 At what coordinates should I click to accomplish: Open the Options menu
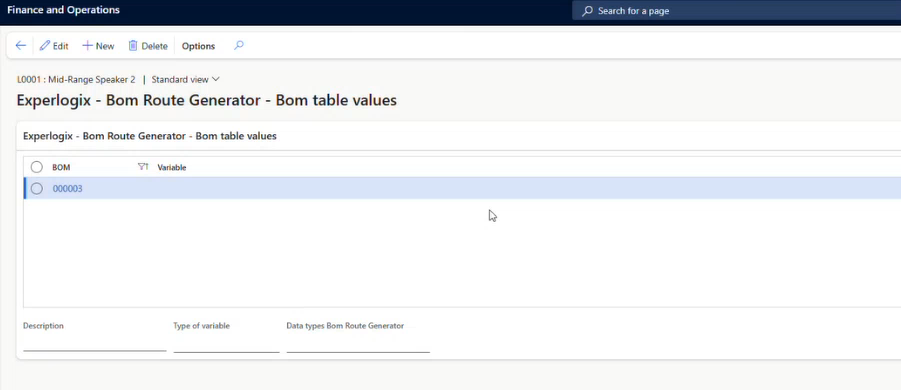coord(198,46)
